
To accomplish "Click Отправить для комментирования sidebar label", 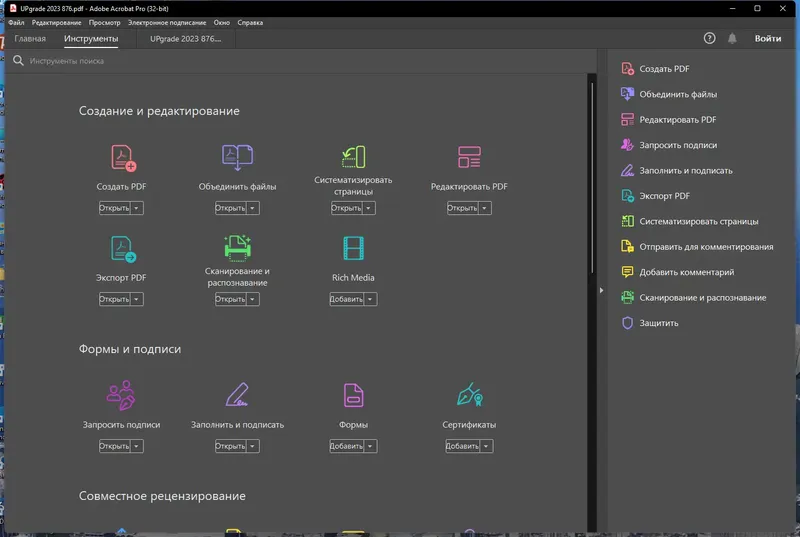I will (706, 246).
